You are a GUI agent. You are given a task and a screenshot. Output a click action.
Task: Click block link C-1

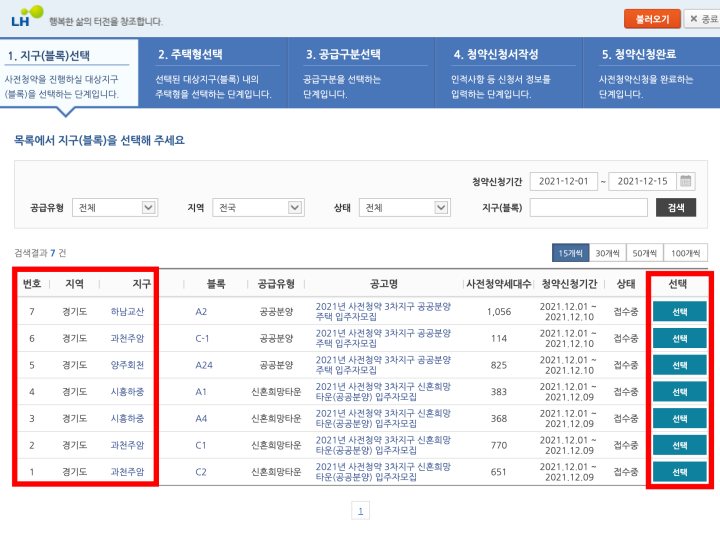[202, 338]
